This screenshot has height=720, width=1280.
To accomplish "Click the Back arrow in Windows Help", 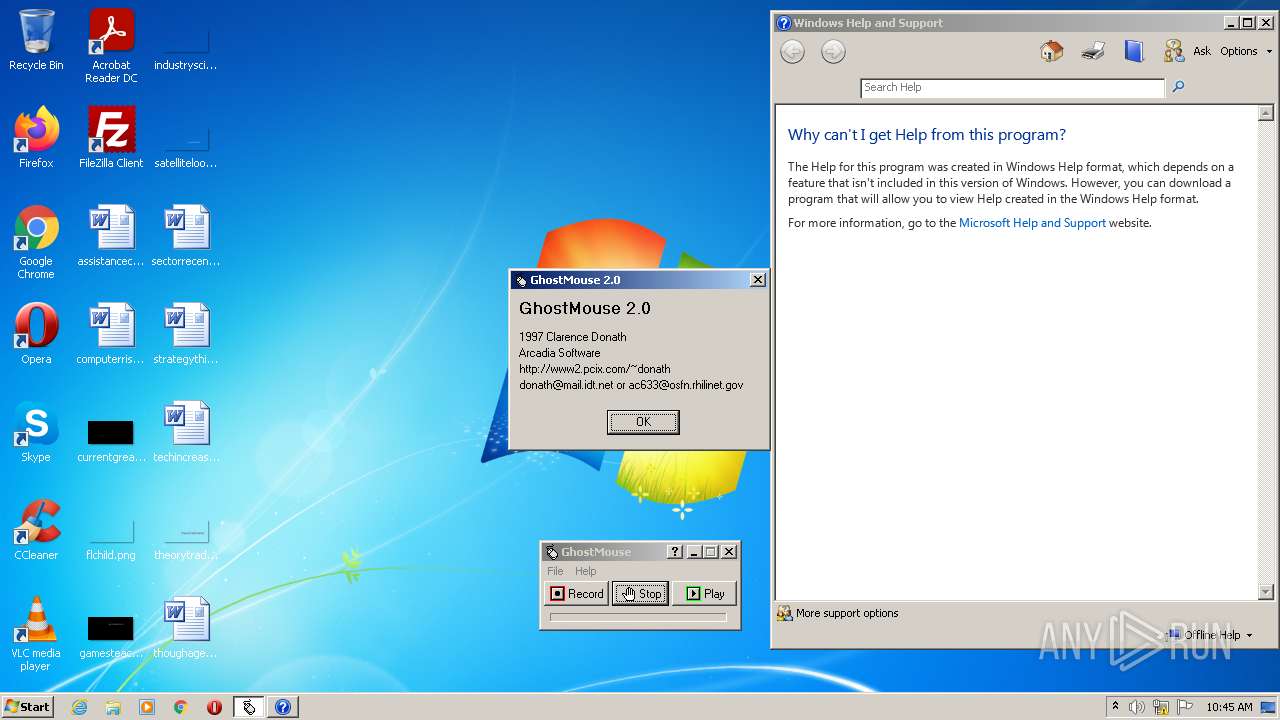I will [792, 52].
